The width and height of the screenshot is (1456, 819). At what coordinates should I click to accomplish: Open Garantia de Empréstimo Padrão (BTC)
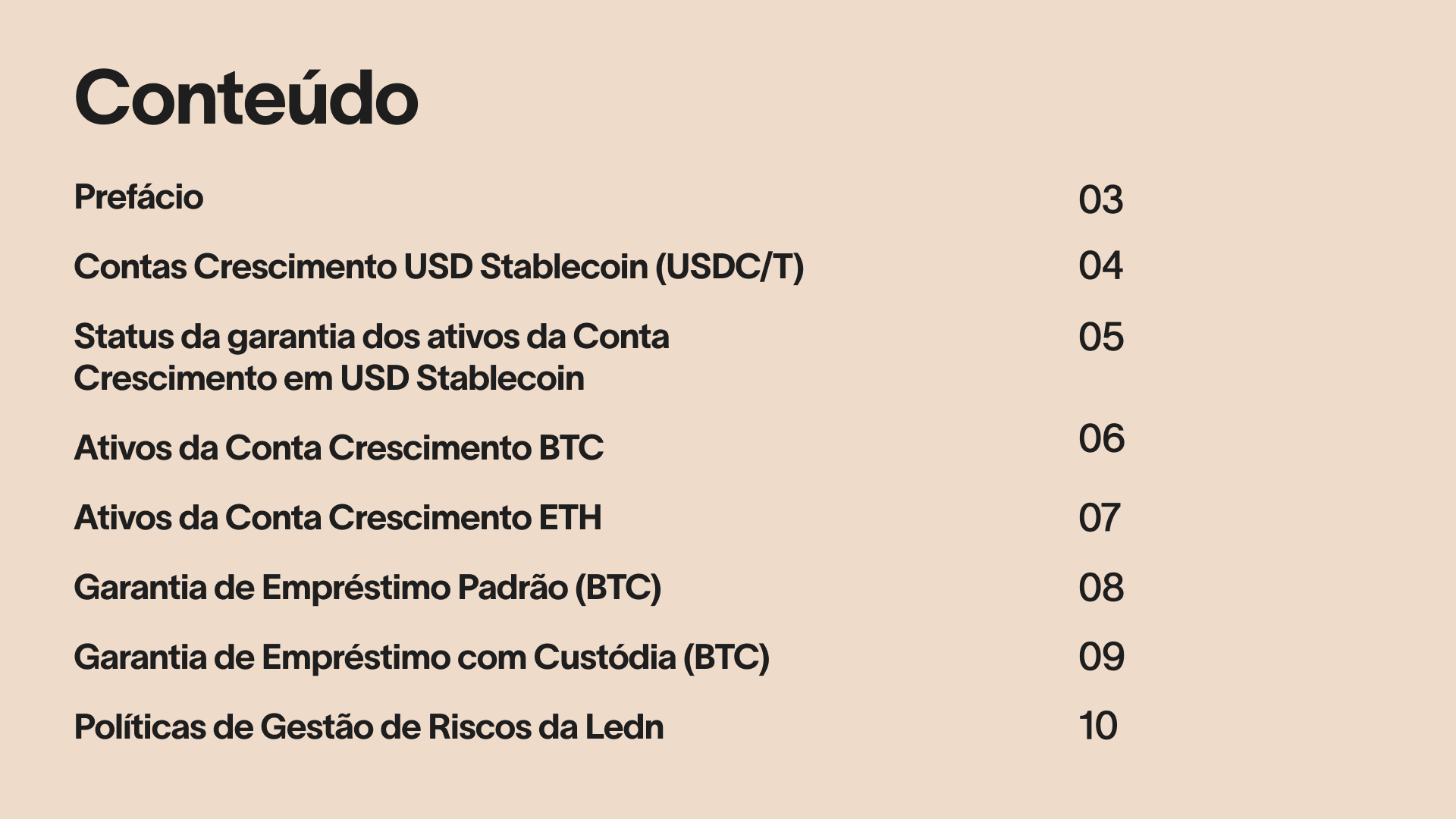368,588
